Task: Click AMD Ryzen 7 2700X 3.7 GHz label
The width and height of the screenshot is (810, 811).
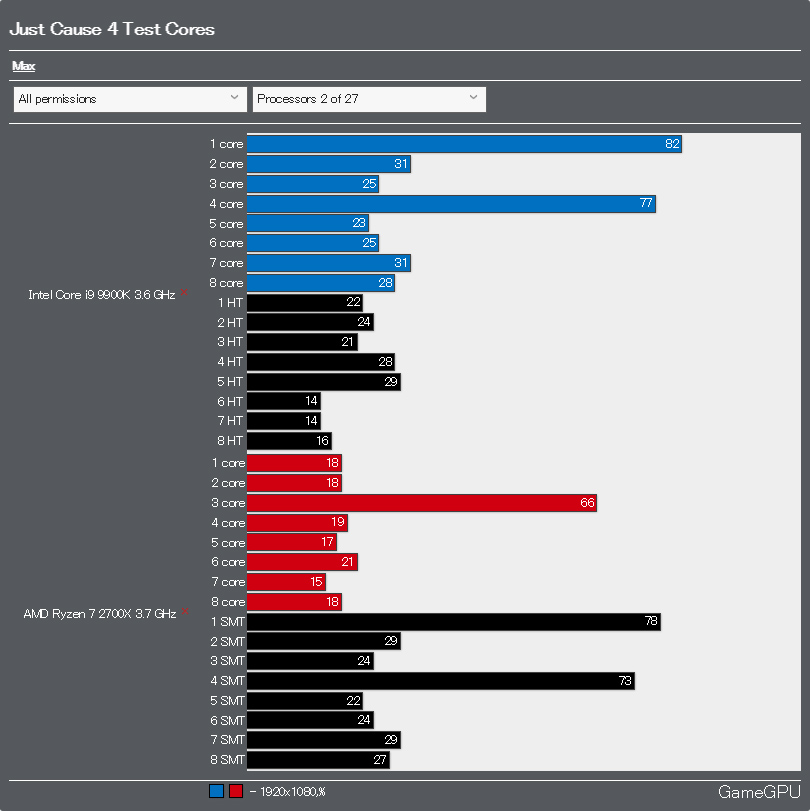Action: 99,613
